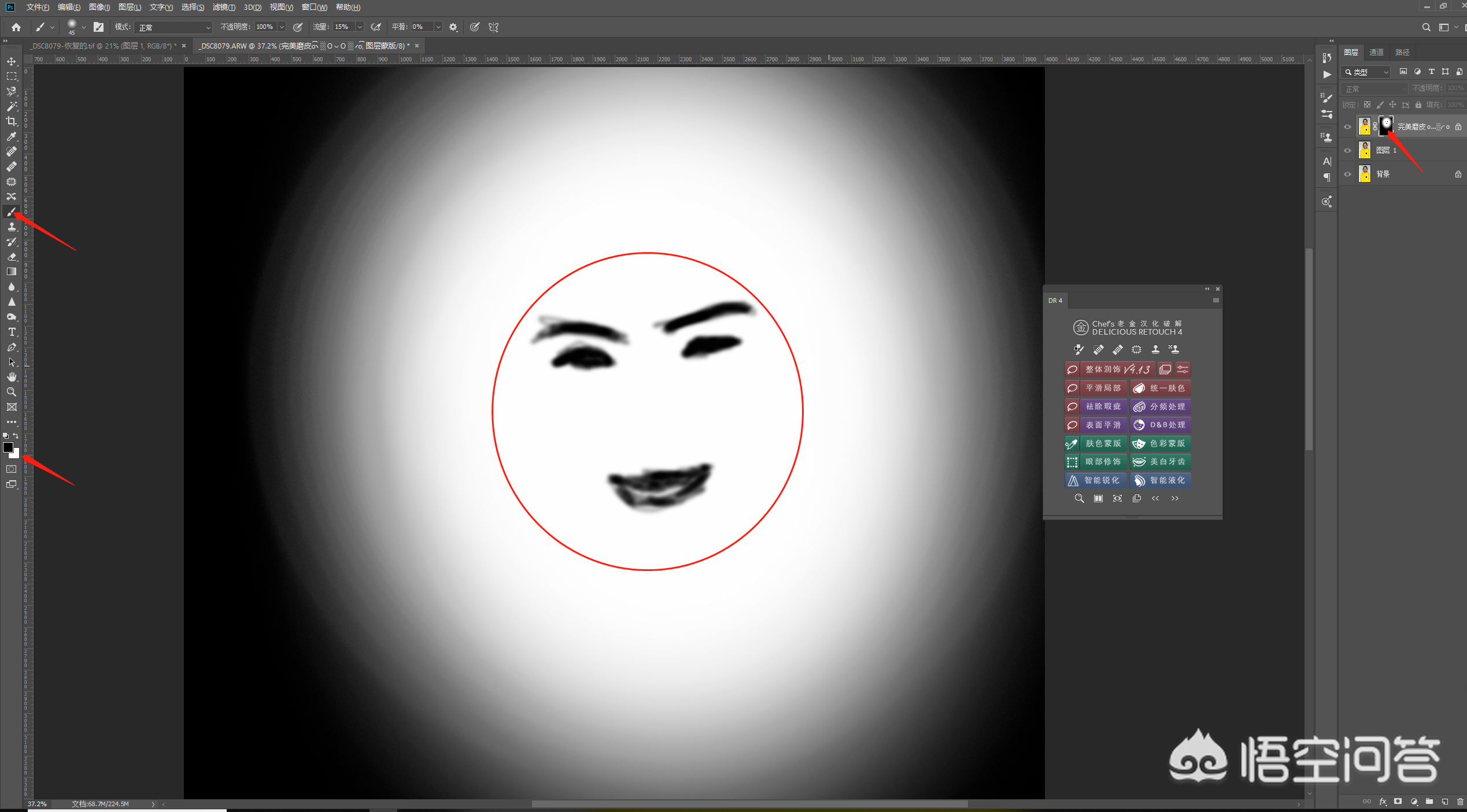Click the search icon at top right
1467x812 pixels.
tap(1426, 27)
